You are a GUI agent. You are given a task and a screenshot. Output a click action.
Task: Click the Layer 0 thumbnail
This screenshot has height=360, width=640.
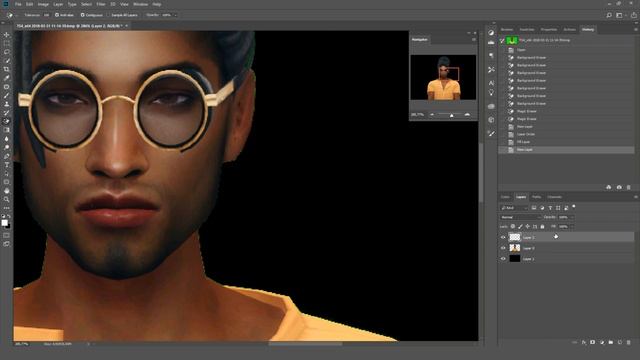[x=515, y=248]
